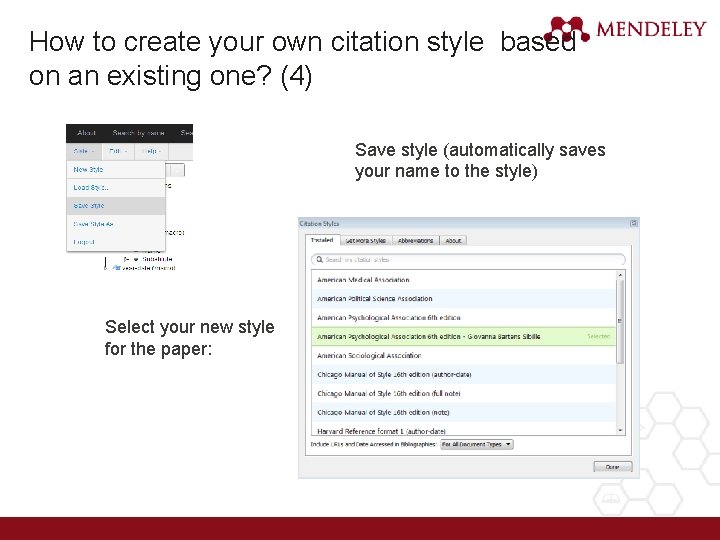This screenshot has height=540, width=720.
Task: Choose Save Style As from the menu
Action: coord(116,224)
